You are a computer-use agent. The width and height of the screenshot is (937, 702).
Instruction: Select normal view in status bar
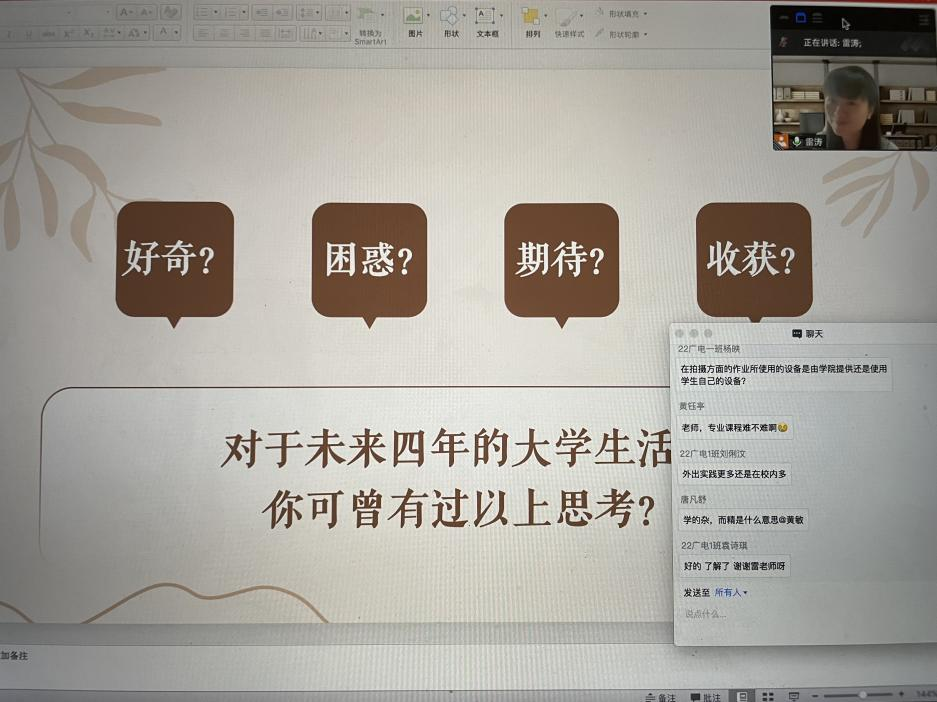(742, 696)
